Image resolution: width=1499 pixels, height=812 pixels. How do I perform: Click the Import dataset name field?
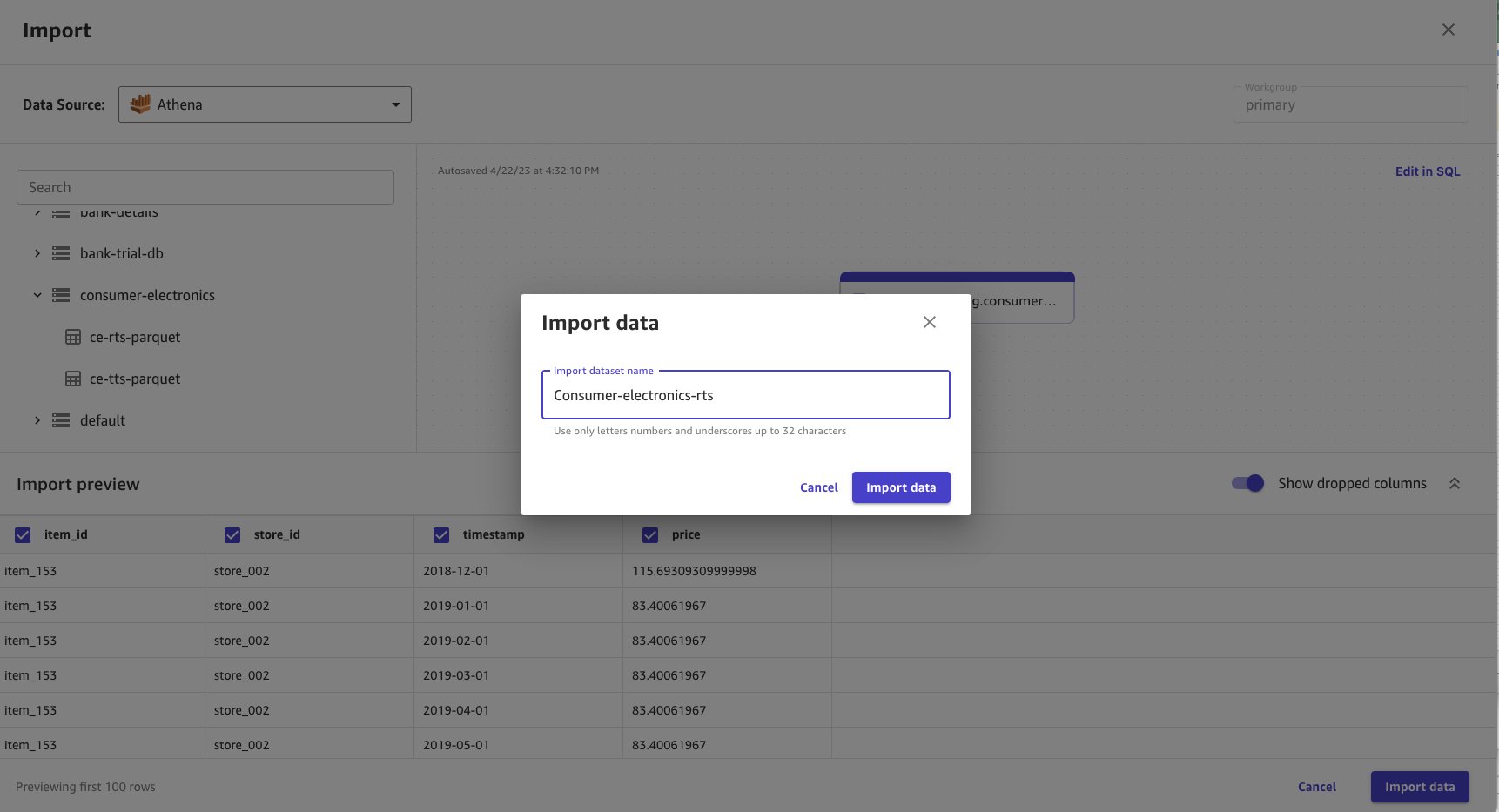pos(745,395)
